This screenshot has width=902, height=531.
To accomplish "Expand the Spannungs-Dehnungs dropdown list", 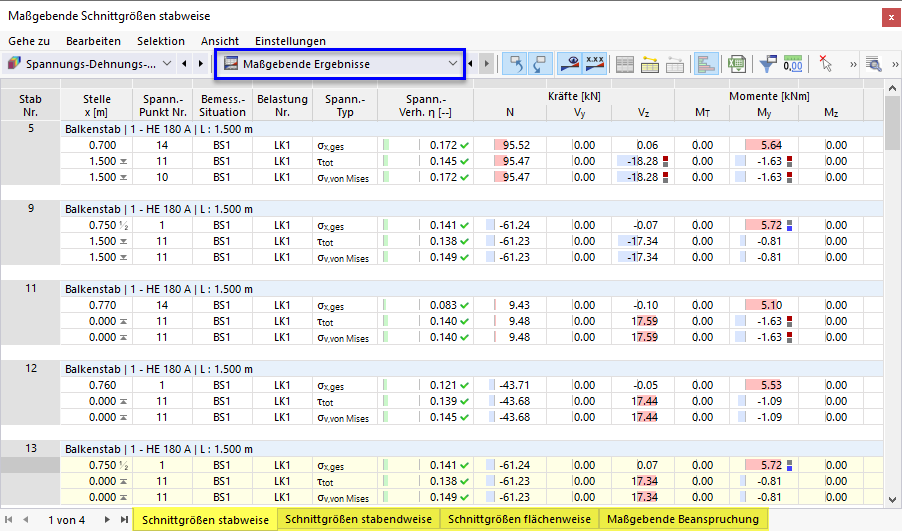I will (167, 64).
